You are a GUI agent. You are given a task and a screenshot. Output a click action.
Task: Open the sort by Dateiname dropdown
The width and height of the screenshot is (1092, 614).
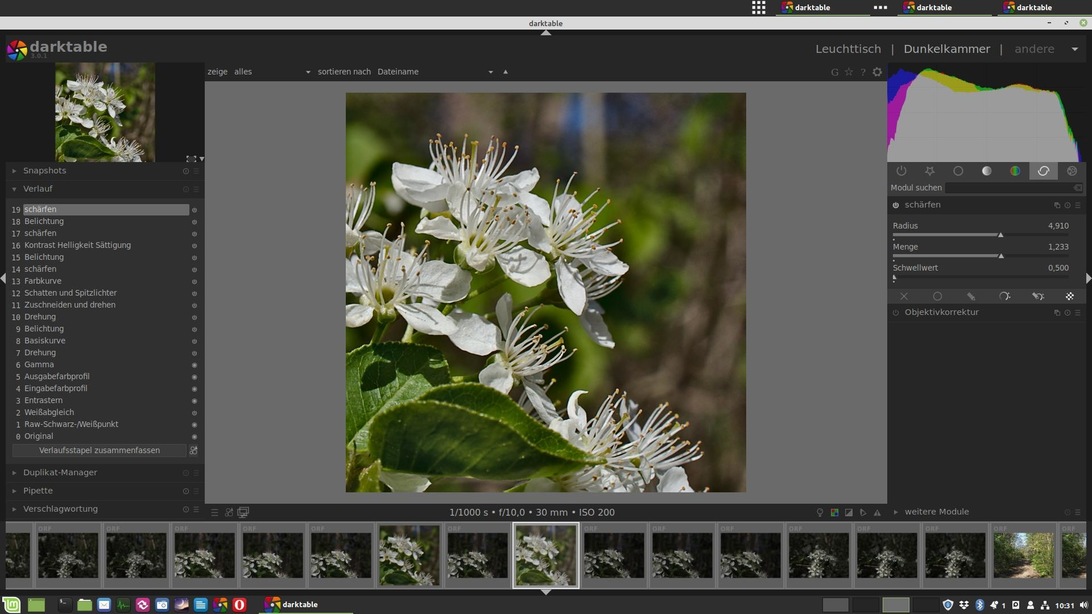tap(434, 72)
